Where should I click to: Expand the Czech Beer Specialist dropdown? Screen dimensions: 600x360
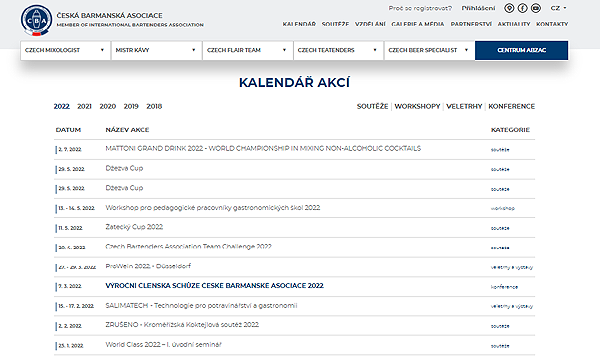tap(429, 50)
